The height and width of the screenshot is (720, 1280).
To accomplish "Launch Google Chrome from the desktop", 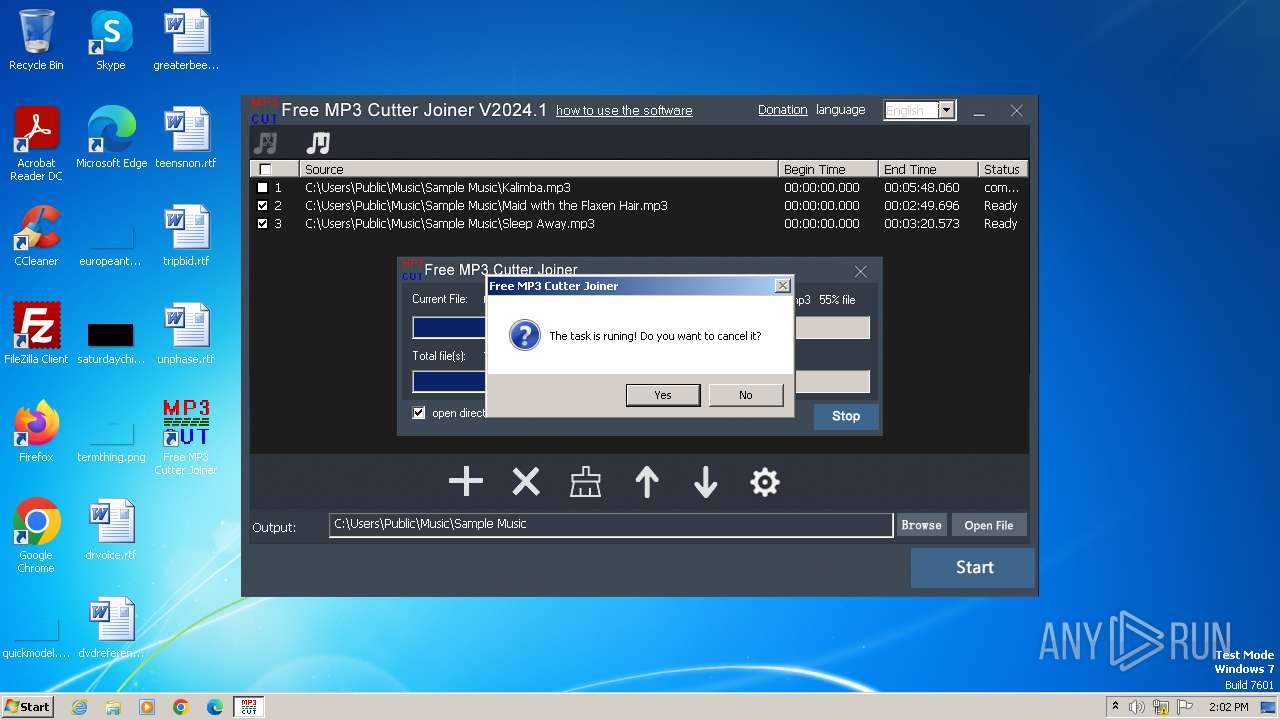I will click(36, 536).
